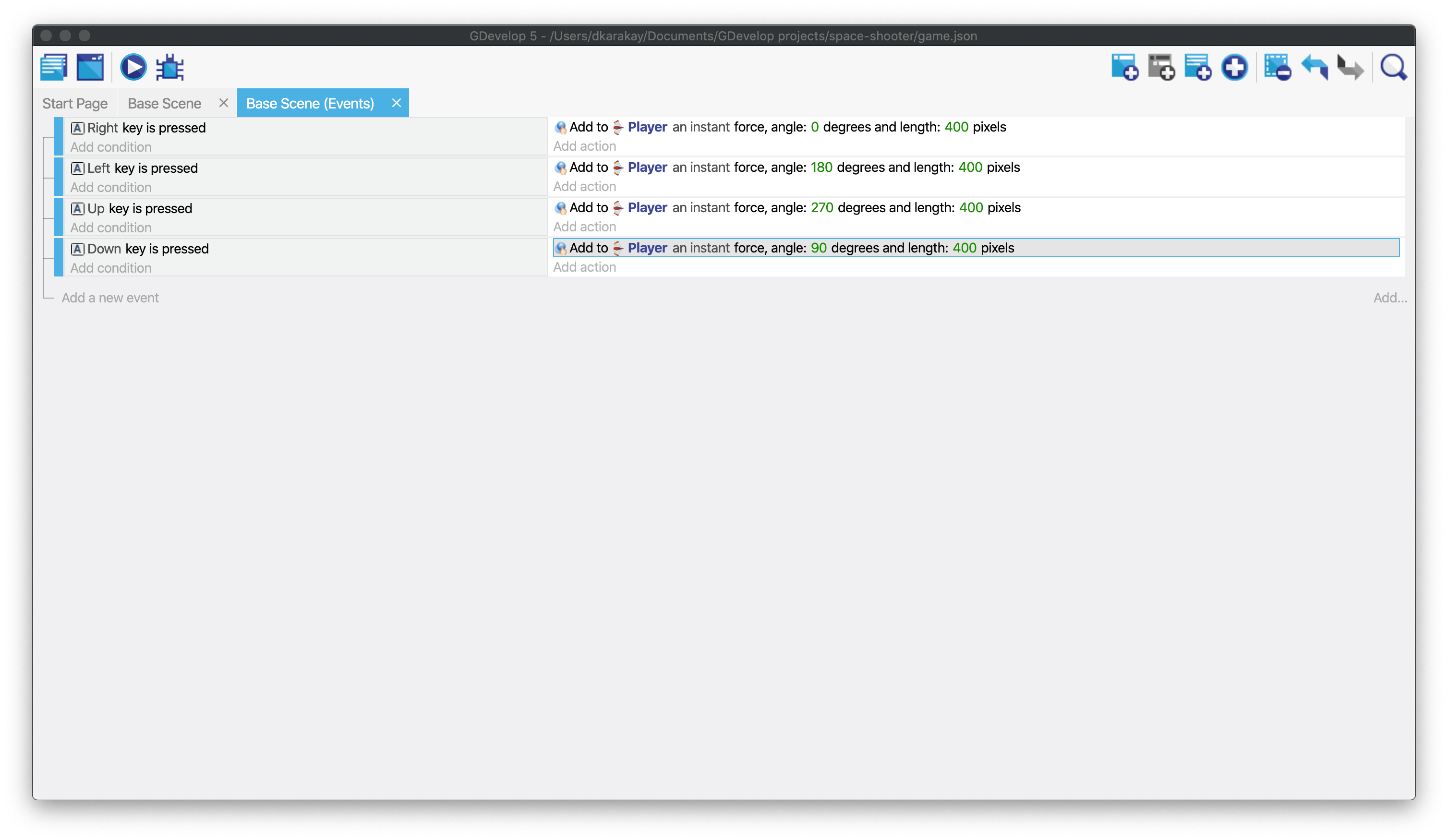The image size is (1448, 840).
Task: Click 'Add condition' under Right key event
Action: (111, 147)
